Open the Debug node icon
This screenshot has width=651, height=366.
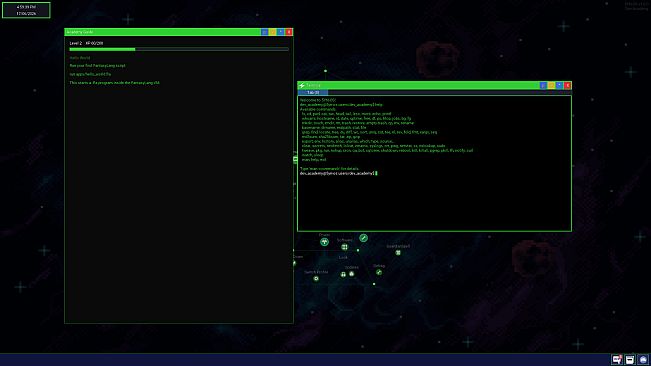(379, 272)
